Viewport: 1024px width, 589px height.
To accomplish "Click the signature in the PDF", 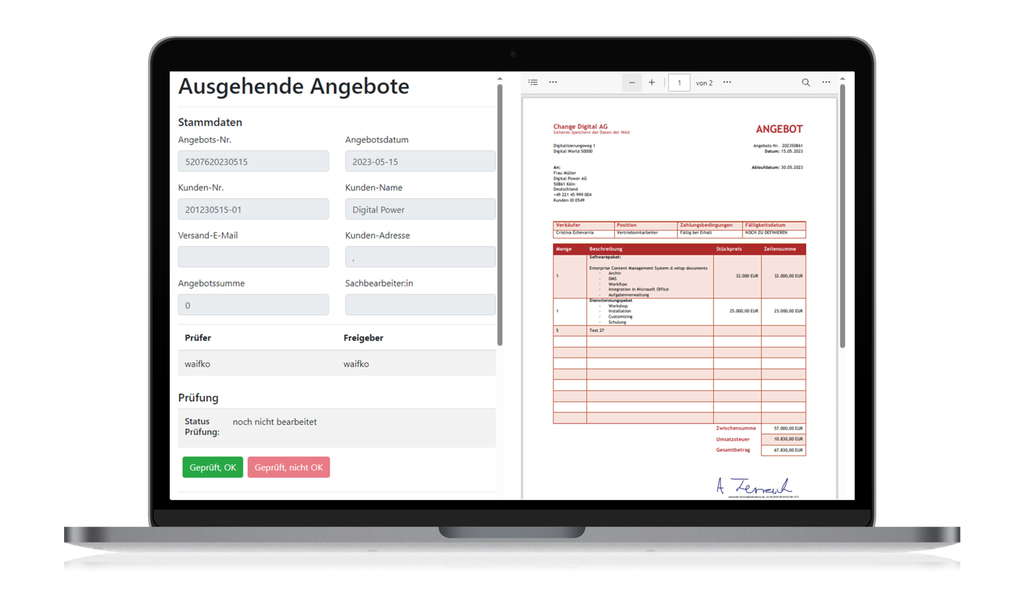I will (754, 486).
